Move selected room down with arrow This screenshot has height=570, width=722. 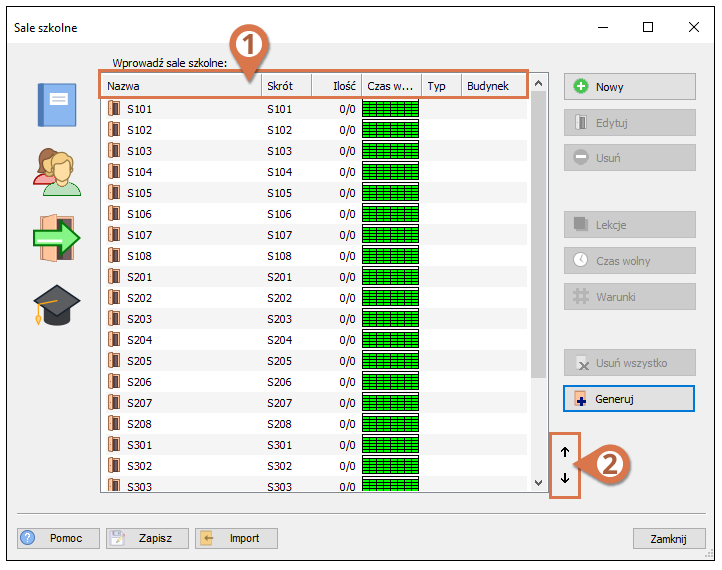pos(565,478)
